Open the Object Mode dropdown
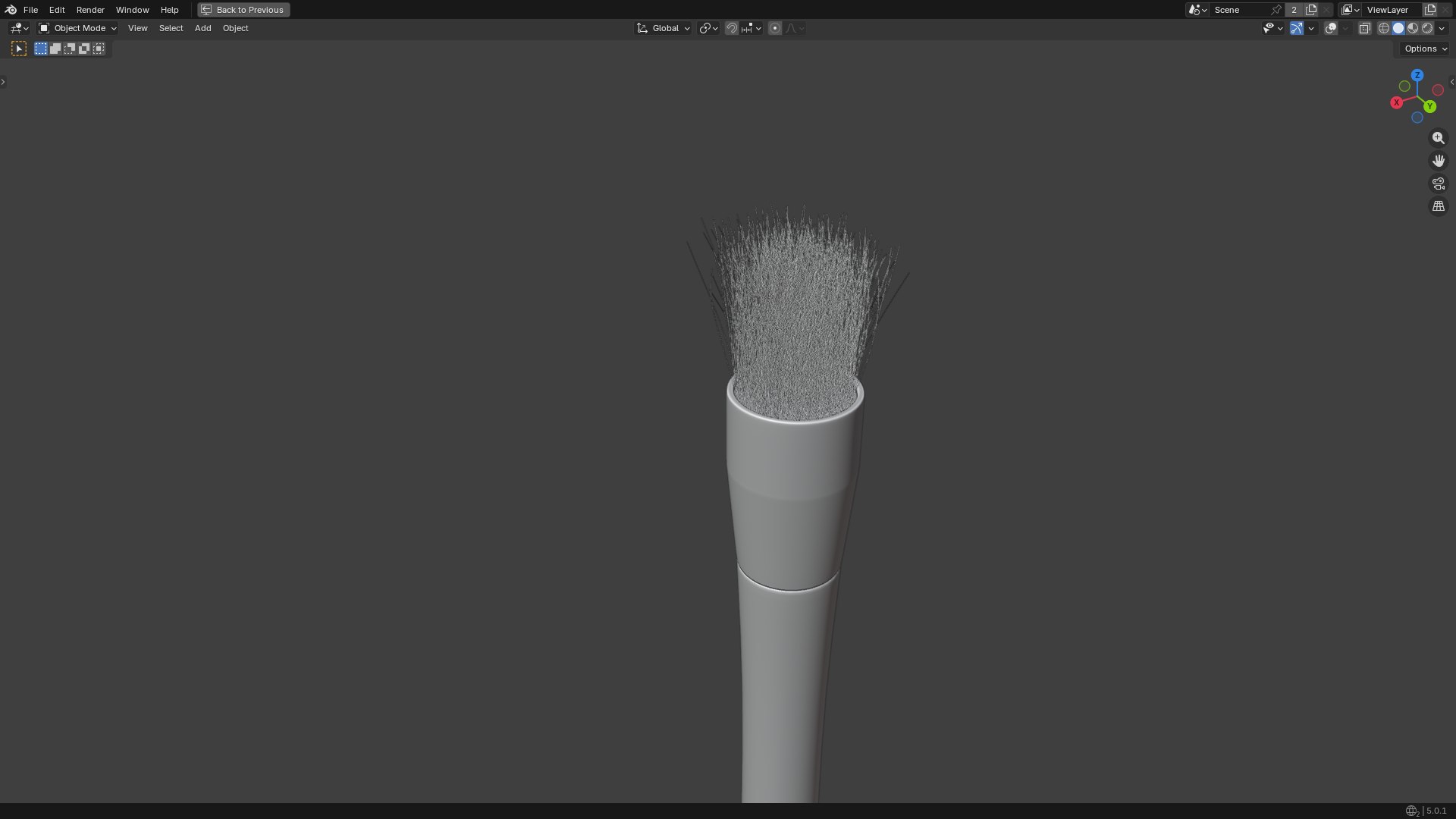Image resolution: width=1456 pixels, height=819 pixels. click(x=77, y=28)
